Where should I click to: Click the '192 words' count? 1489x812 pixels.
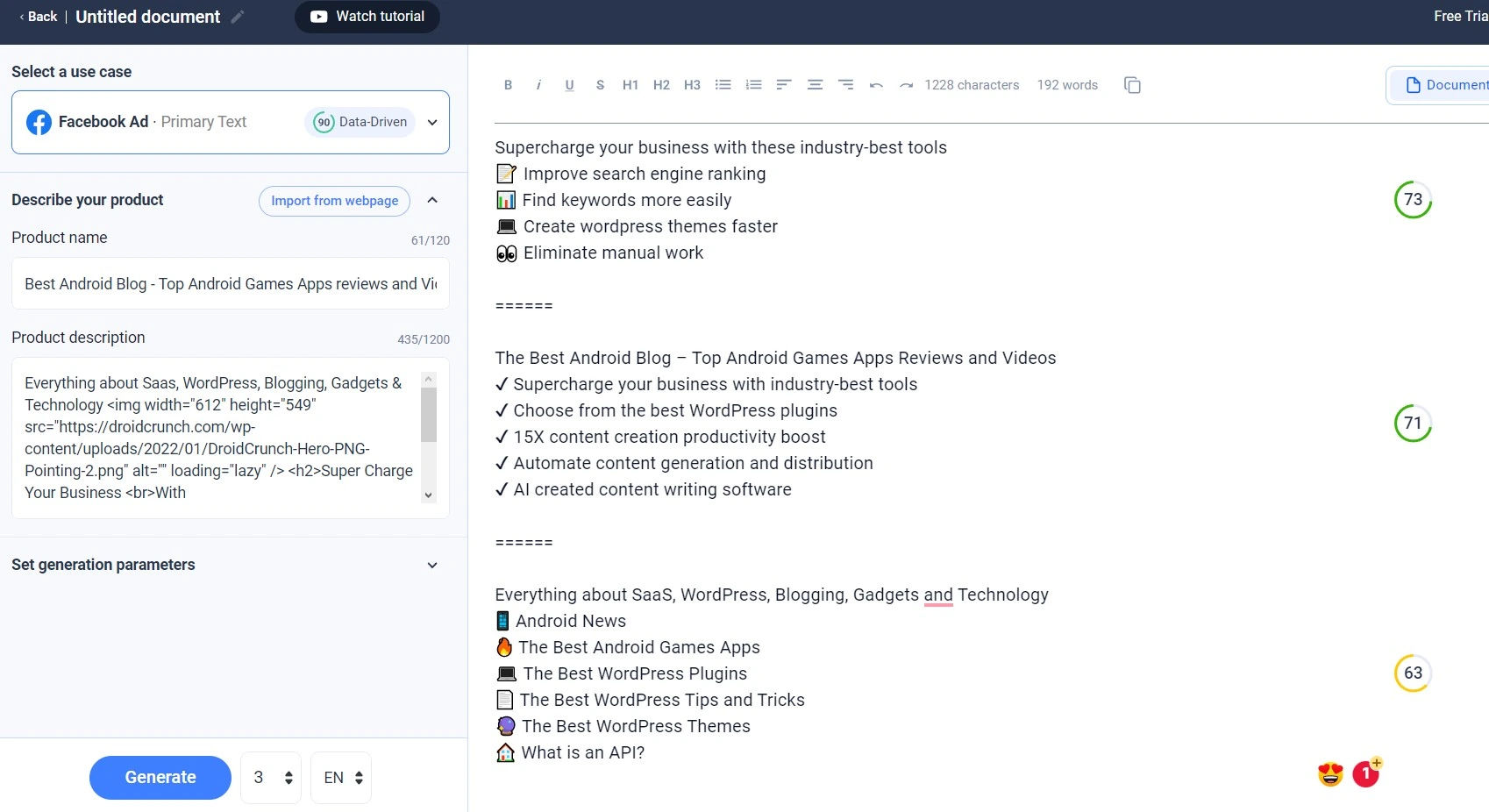tap(1067, 85)
